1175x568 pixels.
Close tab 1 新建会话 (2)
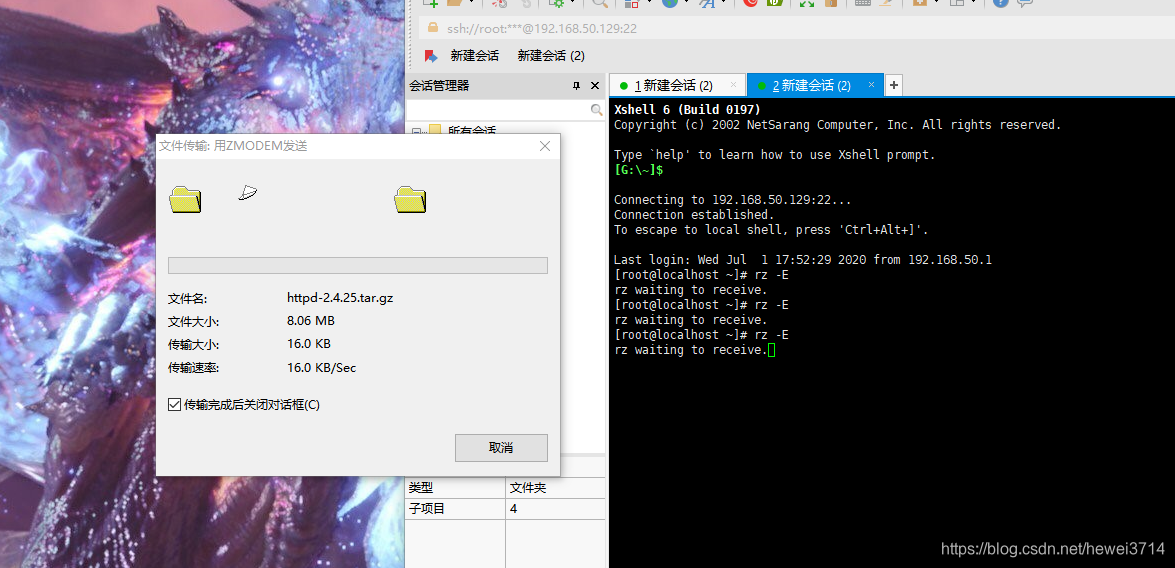(x=733, y=85)
